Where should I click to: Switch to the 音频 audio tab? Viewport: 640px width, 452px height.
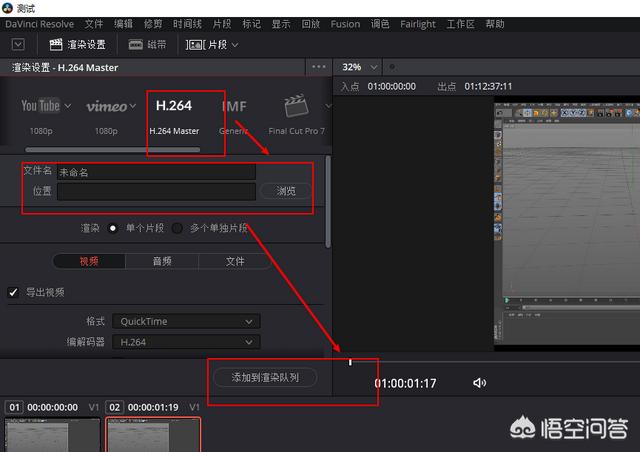pyautogui.click(x=162, y=261)
